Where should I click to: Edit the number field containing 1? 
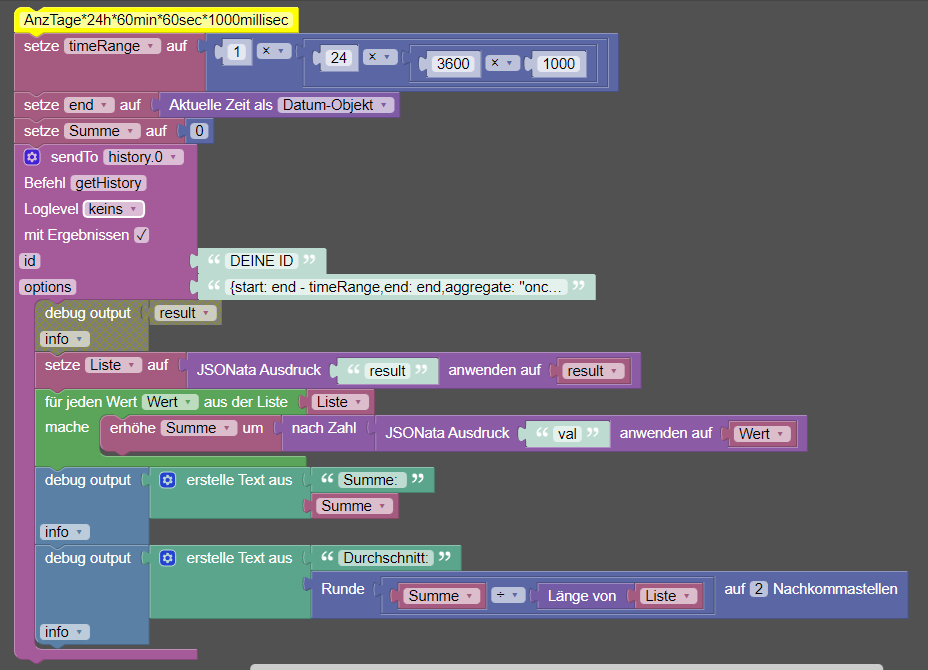point(237,52)
